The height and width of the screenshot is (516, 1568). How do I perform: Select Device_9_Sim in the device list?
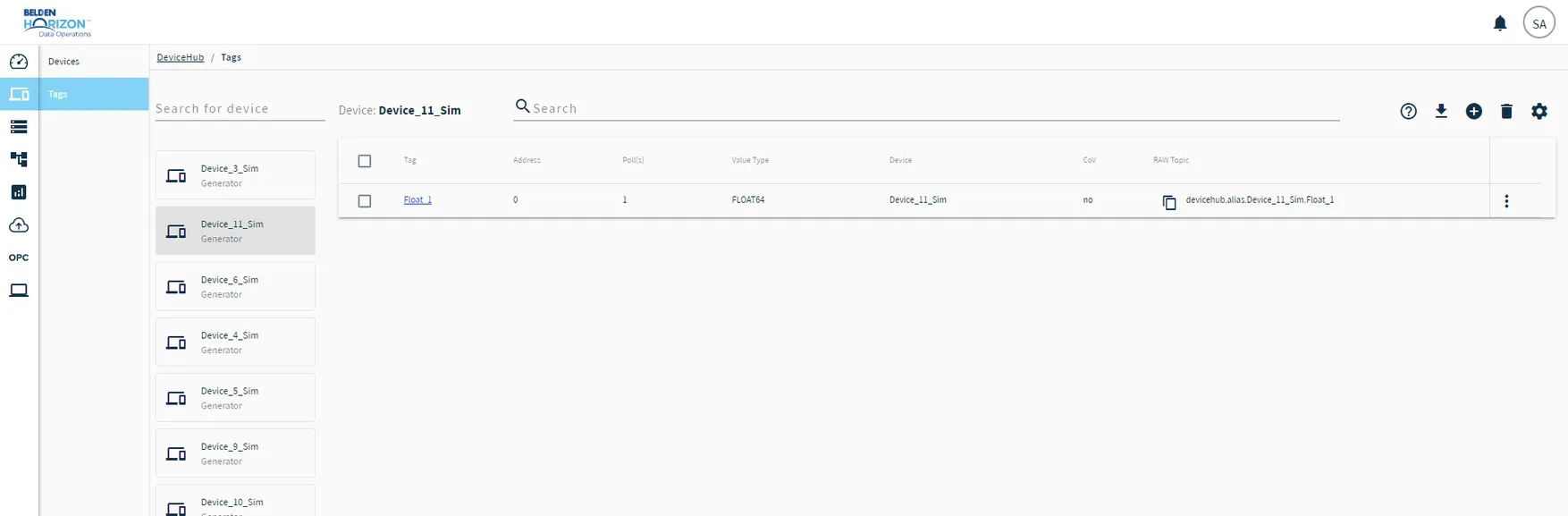pyautogui.click(x=235, y=453)
